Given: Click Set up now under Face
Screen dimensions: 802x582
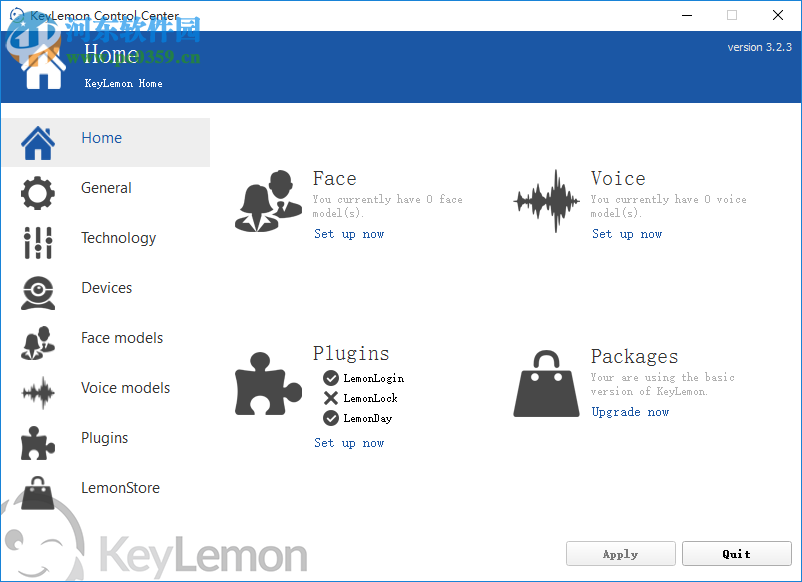Looking at the screenshot, I should [x=349, y=234].
